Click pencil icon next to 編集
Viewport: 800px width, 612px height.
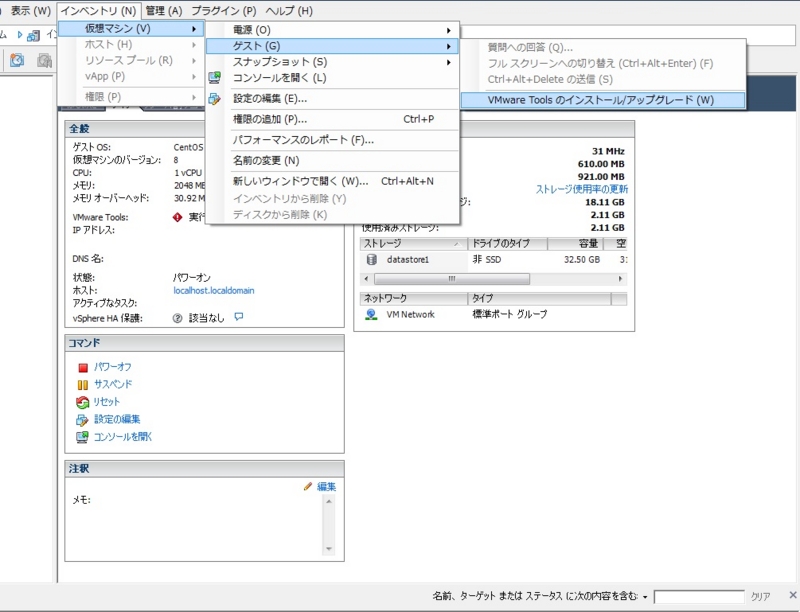(x=308, y=486)
